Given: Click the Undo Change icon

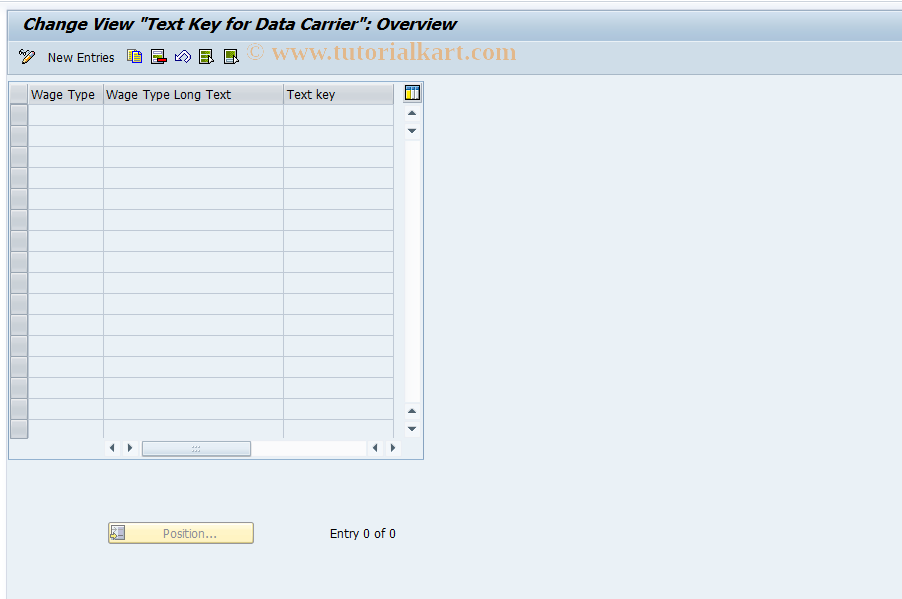Looking at the screenshot, I should tap(183, 57).
